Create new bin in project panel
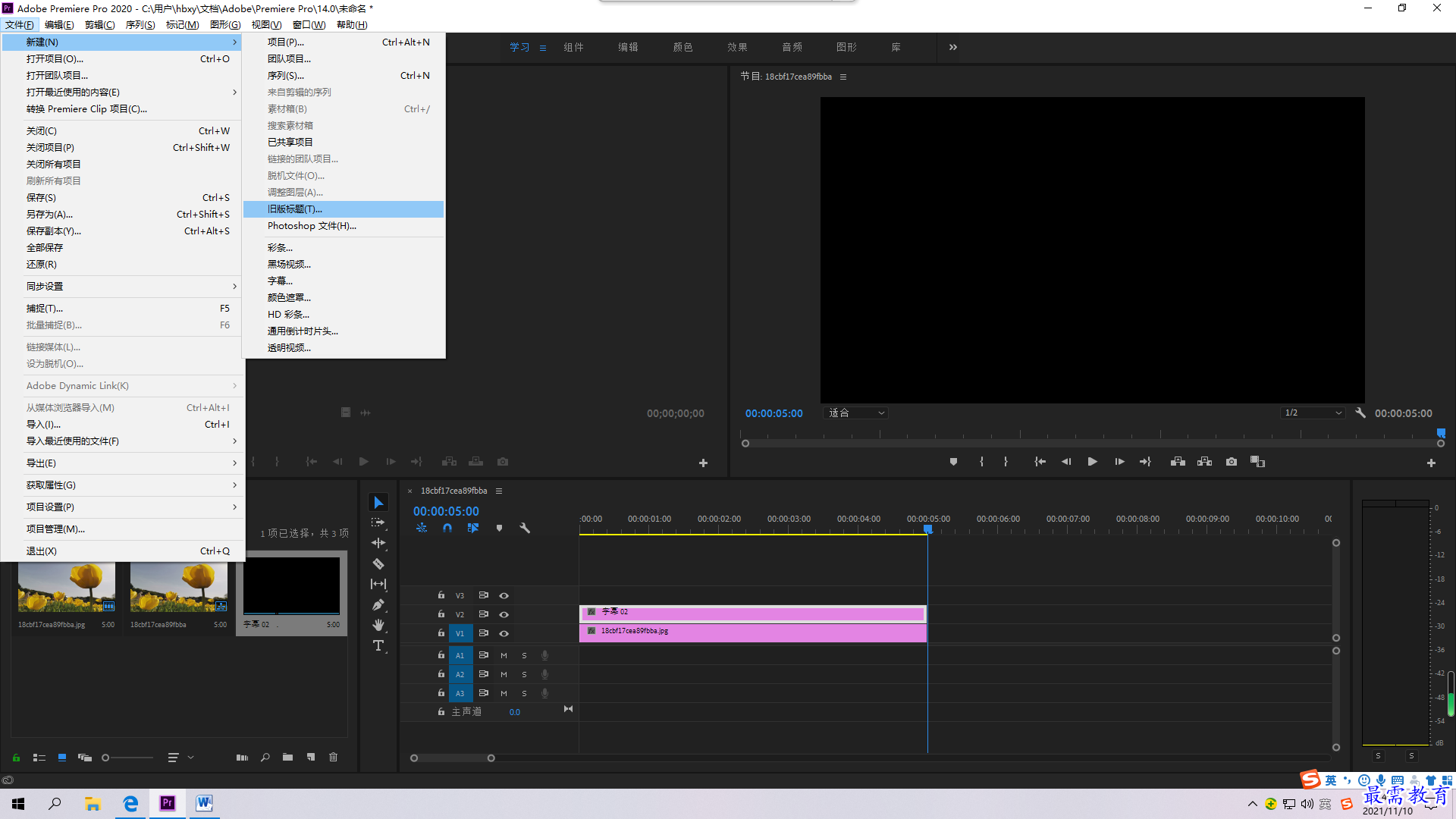Viewport: 1456px width, 819px height. pyautogui.click(x=287, y=757)
